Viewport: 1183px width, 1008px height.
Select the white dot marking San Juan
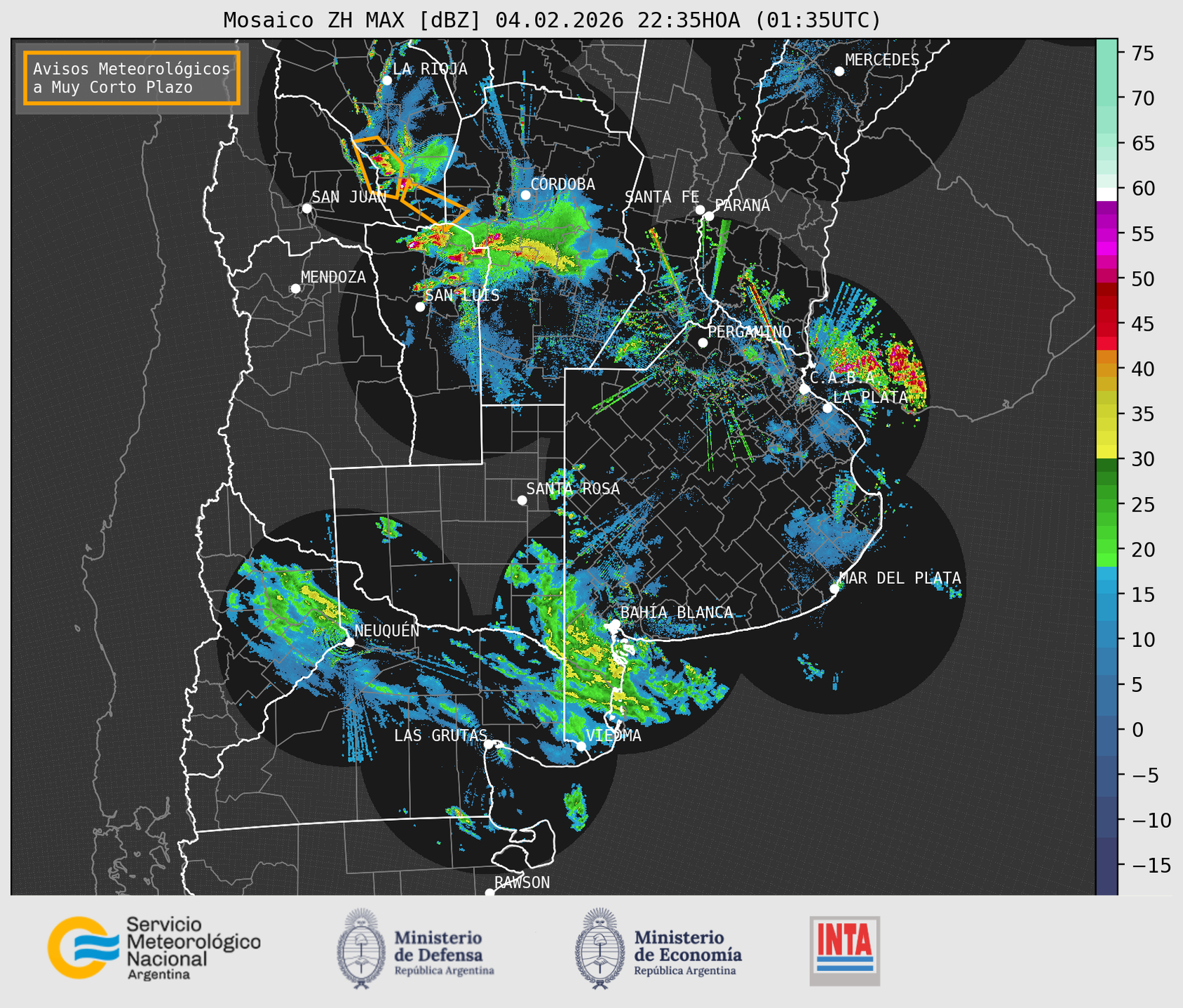point(306,208)
